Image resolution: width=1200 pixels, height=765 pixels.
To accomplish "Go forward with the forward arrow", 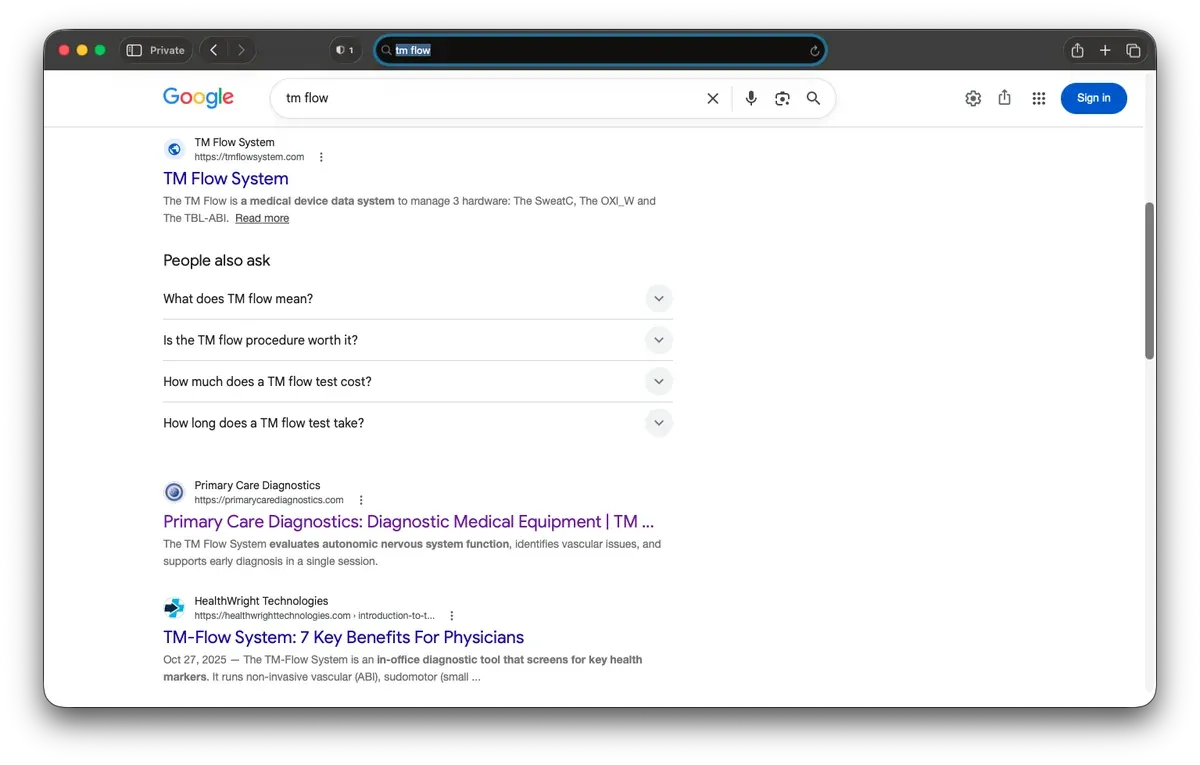I will tap(241, 50).
